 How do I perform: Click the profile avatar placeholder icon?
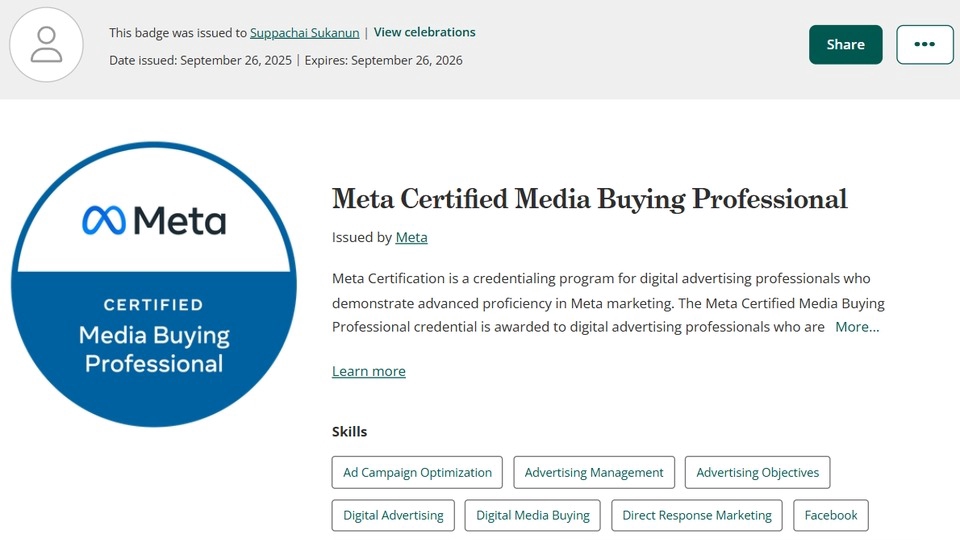46,45
